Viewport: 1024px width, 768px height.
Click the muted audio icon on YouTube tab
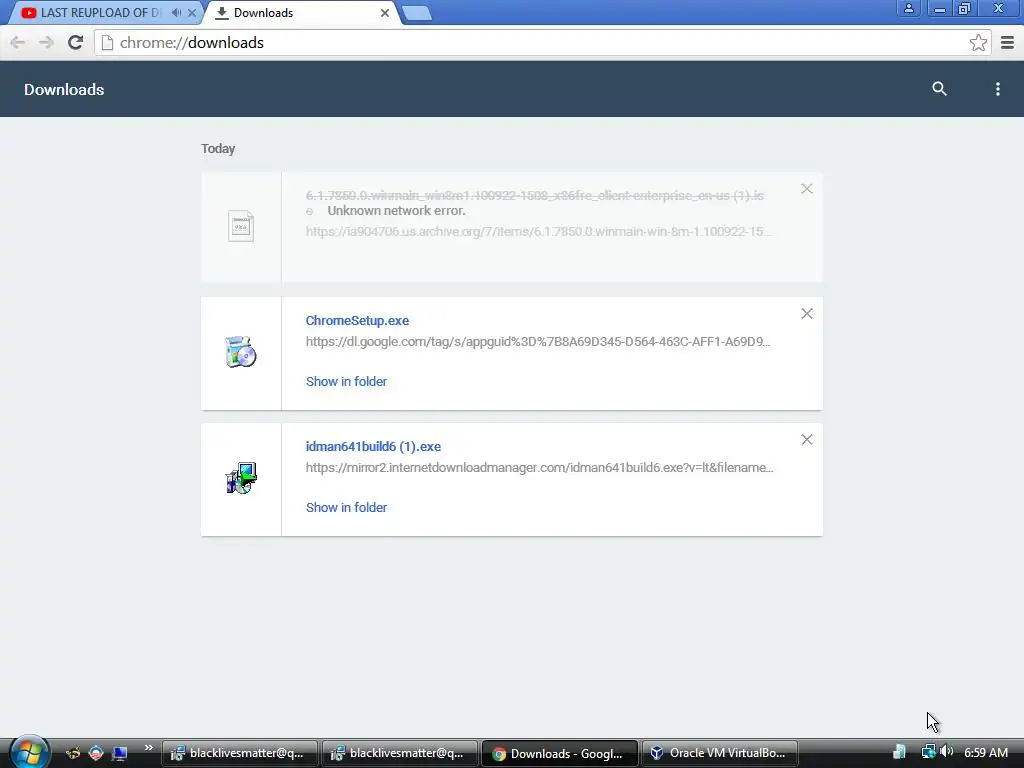(176, 13)
